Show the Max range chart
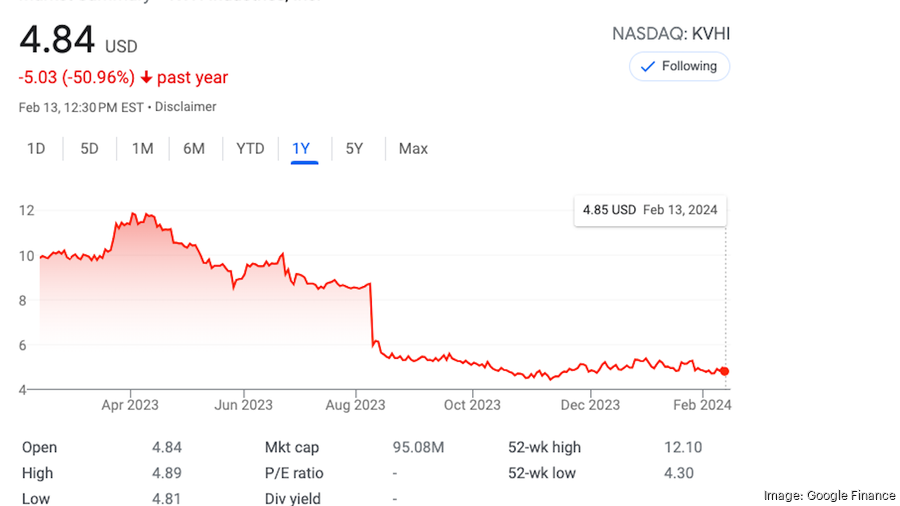This screenshot has width=900, height=506. tap(413, 149)
